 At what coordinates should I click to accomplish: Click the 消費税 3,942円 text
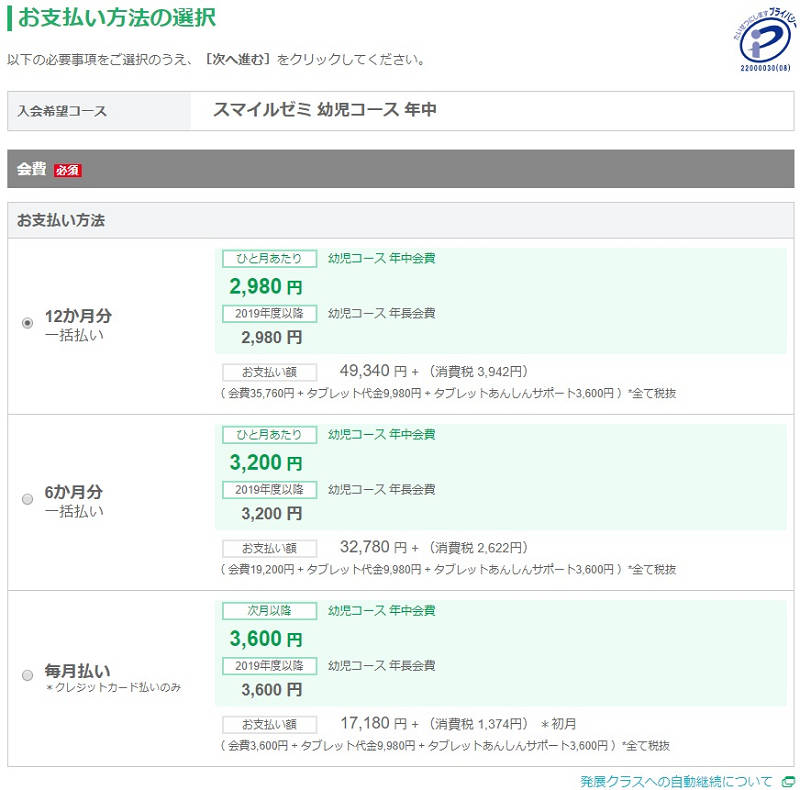pos(479,372)
